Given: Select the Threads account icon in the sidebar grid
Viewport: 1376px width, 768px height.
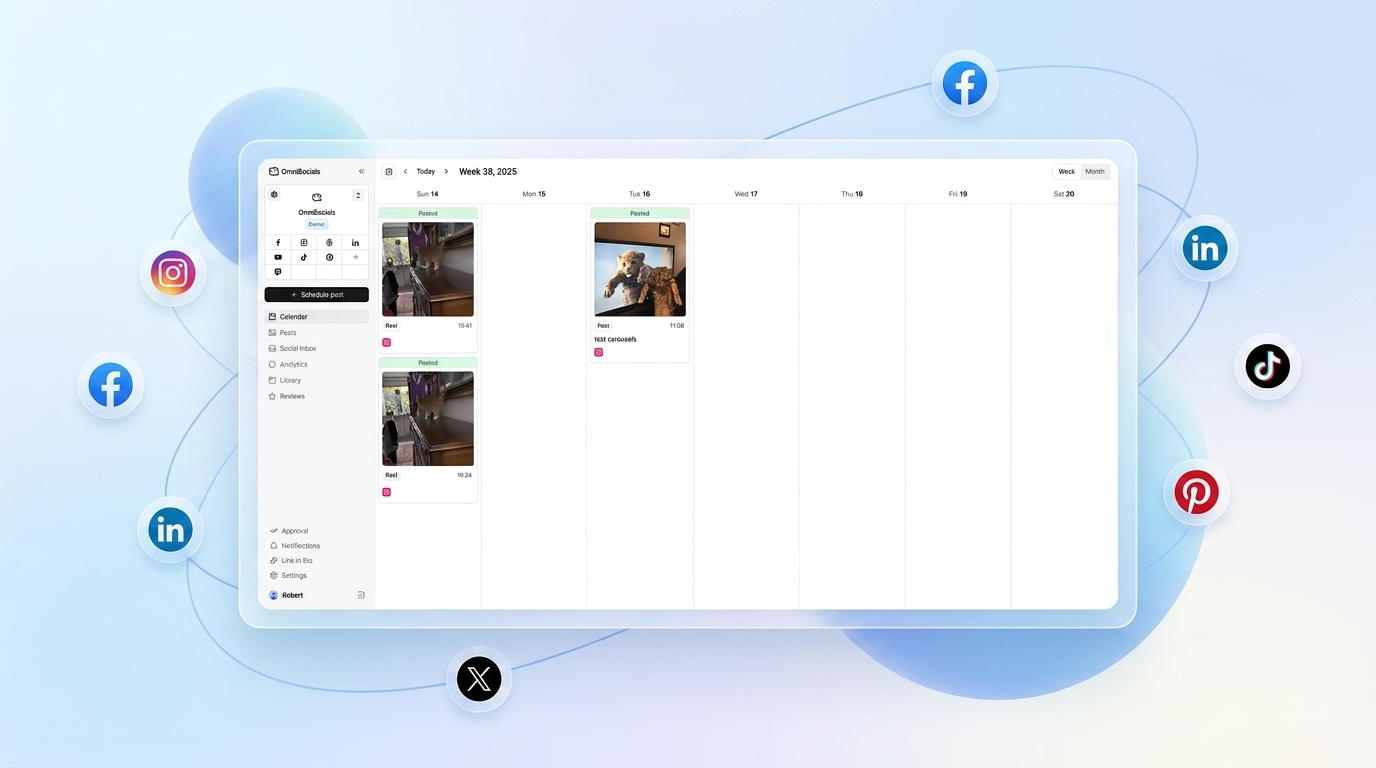Looking at the screenshot, I should [329, 243].
